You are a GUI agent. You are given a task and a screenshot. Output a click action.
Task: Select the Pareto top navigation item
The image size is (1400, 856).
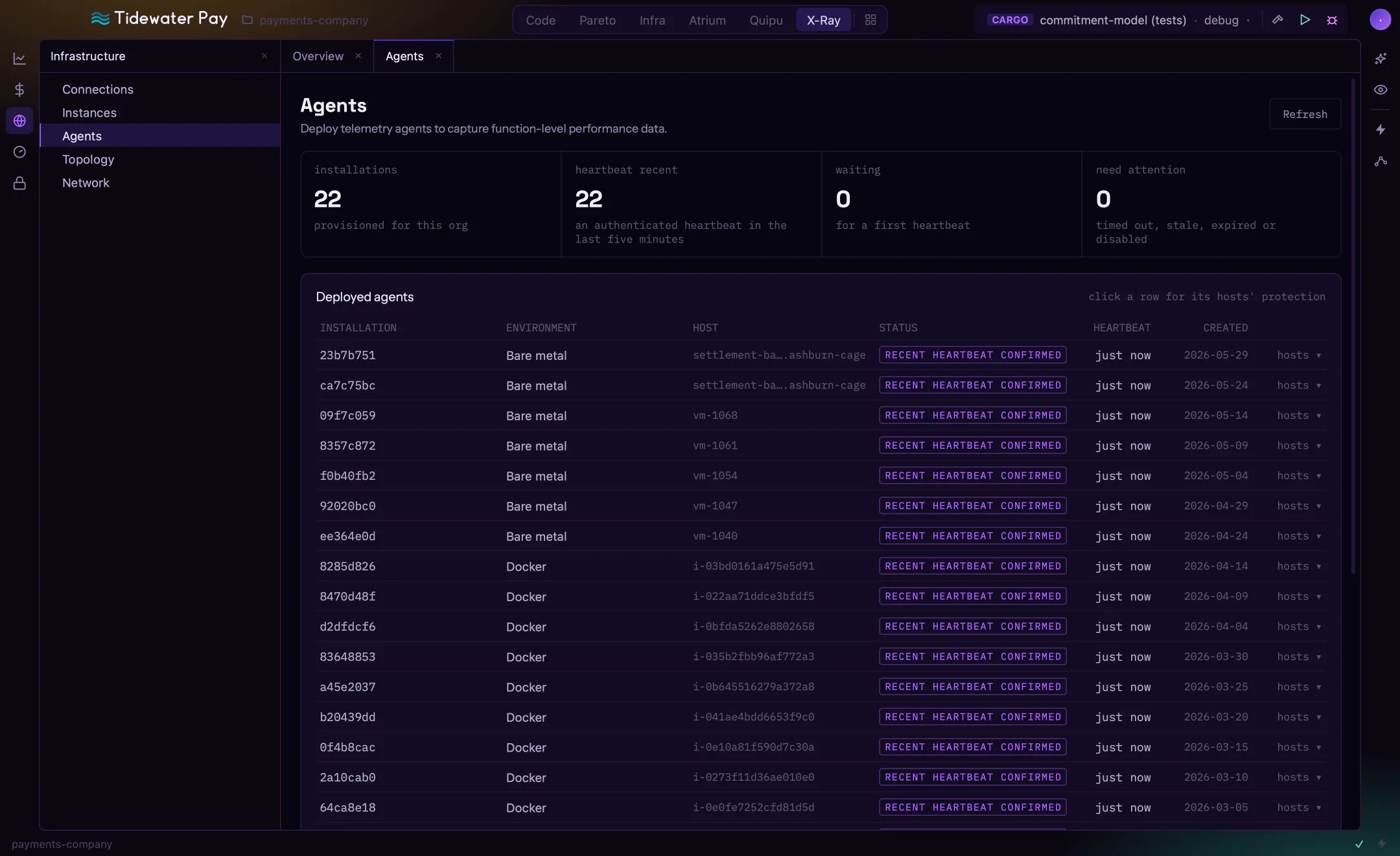[x=597, y=20]
